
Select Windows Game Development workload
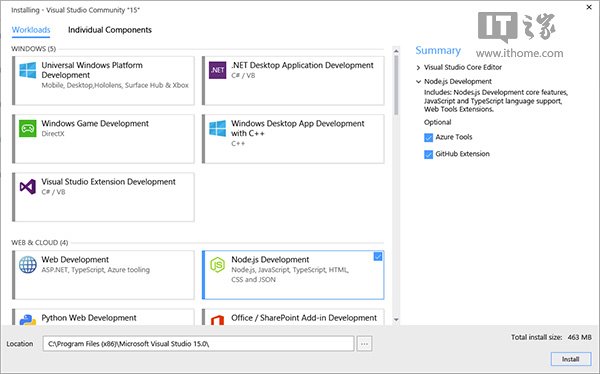103,139
